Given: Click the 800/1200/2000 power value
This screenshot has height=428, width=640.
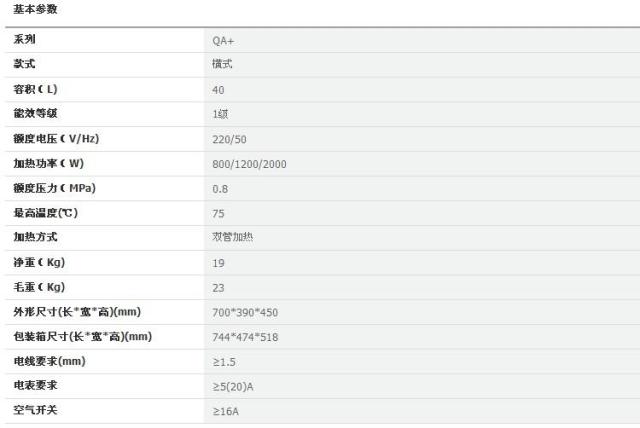Looking at the screenshot, I should coord(249,164).
